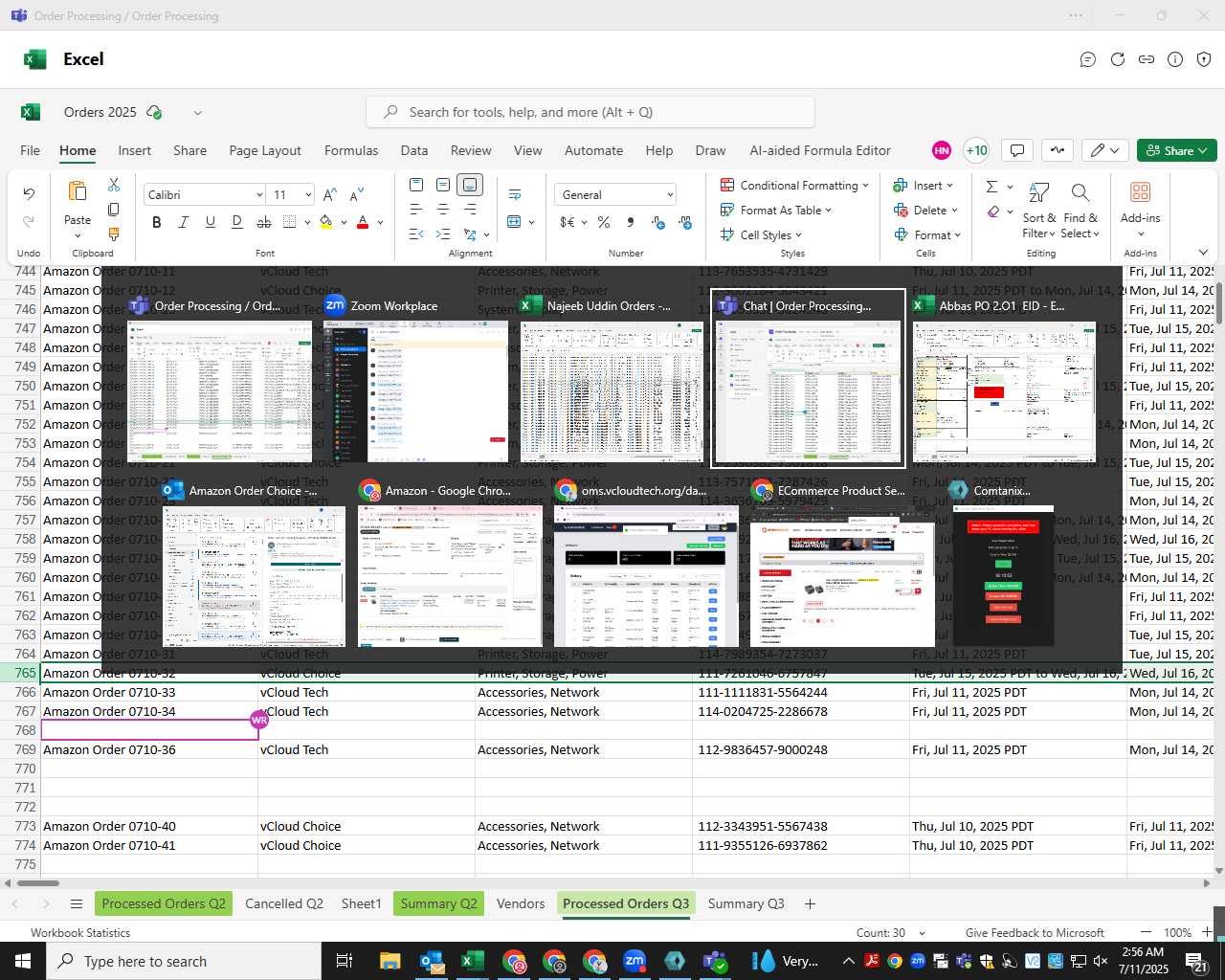
Task: Open the AI-aided Formula Editor tab
Action: click(x=820, y=150)
